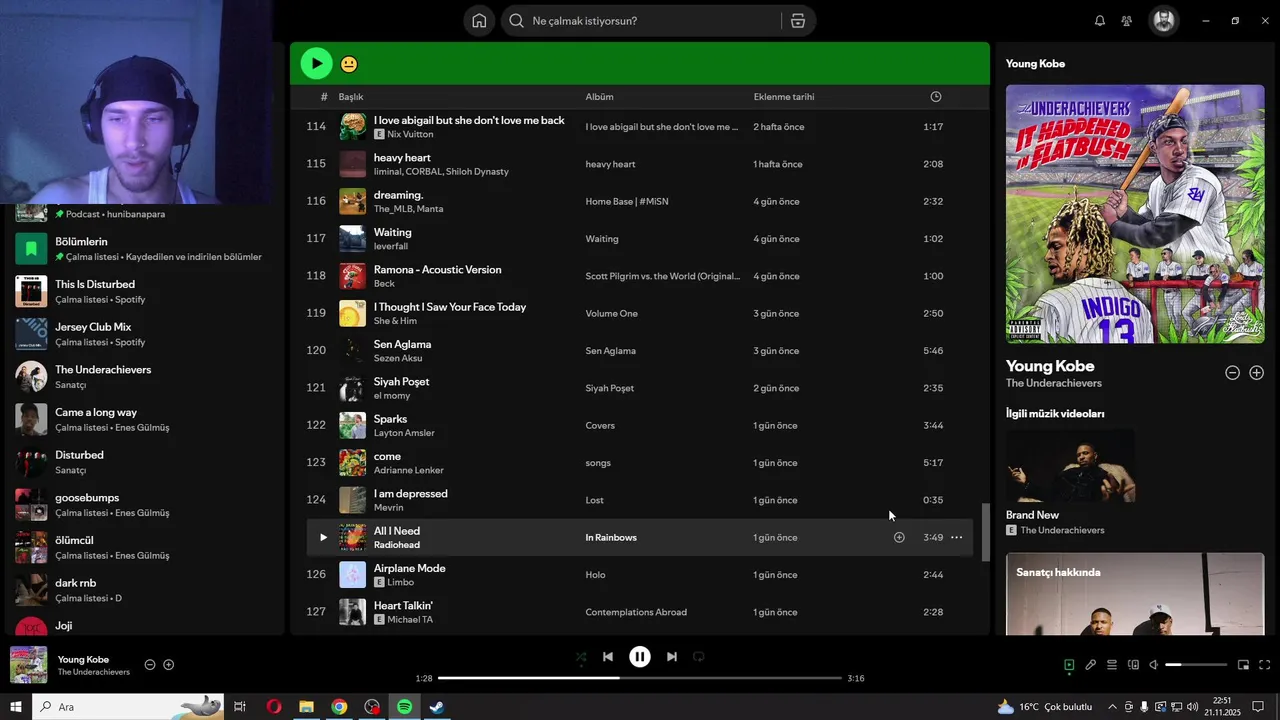Add All I Need to liked songs

(899, 537)
